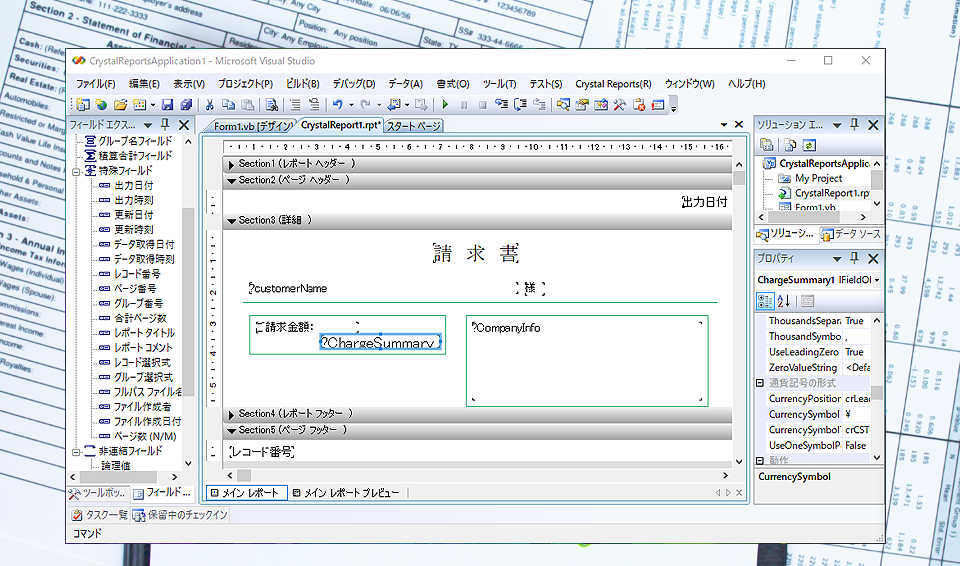Click the Copy toolbar icon
The image size is (960, 566).
point(228,105)
